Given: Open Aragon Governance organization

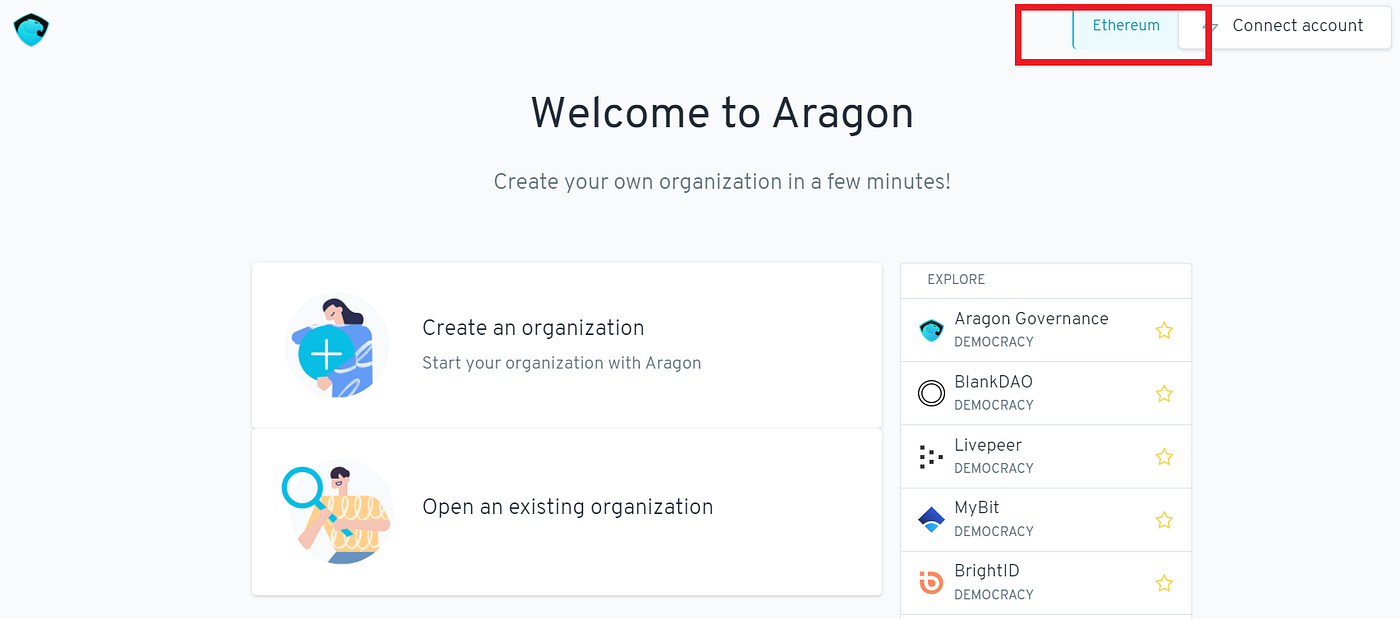Looking at the screenshot, I should click(1046, 330).
